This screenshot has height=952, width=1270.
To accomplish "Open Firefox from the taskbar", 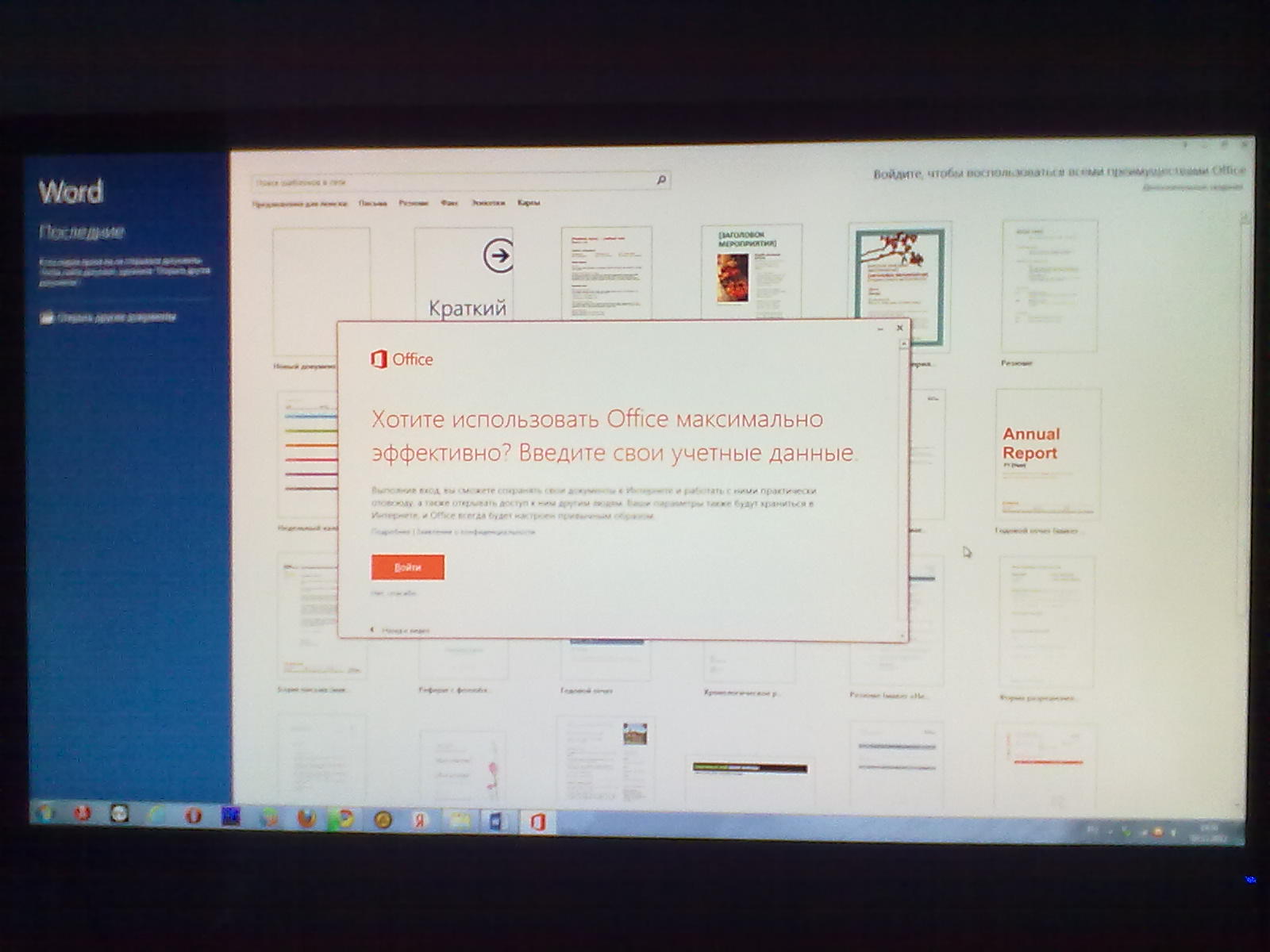I will [307, 818].
